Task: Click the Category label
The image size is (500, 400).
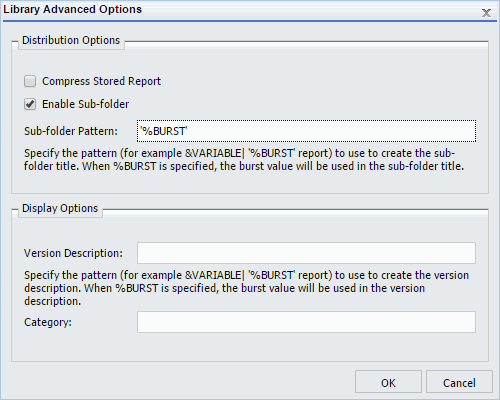Action: click(48, 322)
